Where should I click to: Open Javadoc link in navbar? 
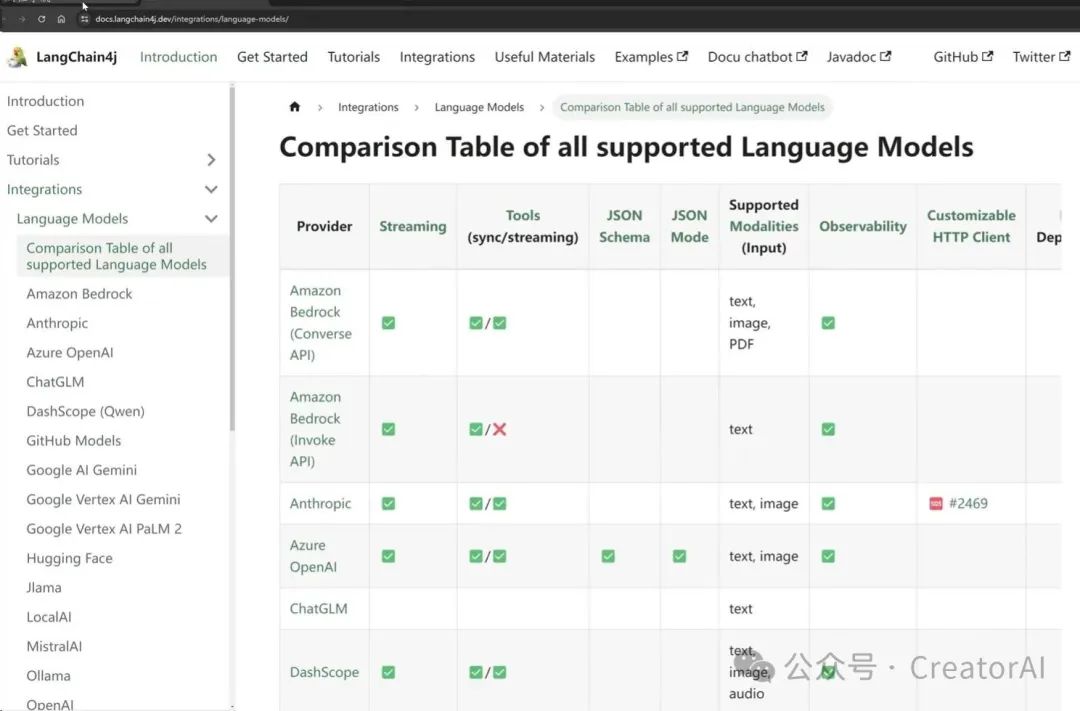tap(859, 57)
